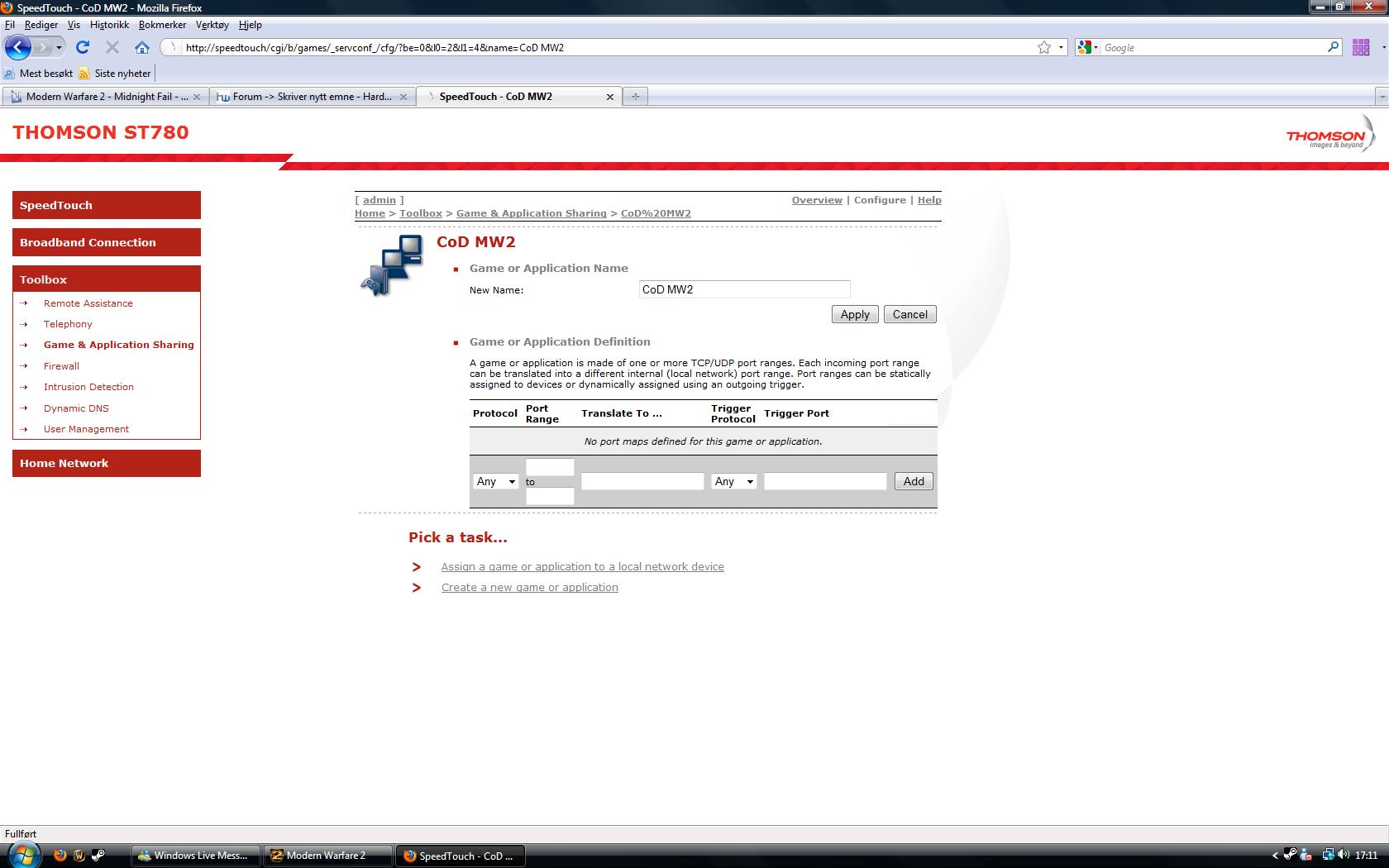Click the port range start field
The height and width of the screenshot is (868, 1389).
point(550,467)
